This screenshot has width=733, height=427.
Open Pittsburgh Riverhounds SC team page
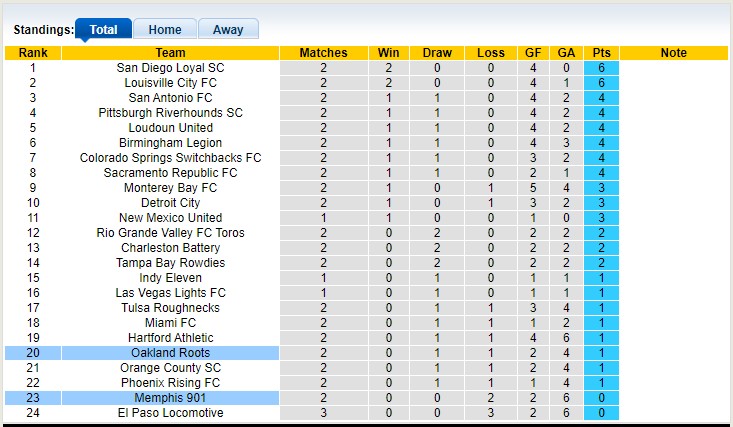[170, 113]
